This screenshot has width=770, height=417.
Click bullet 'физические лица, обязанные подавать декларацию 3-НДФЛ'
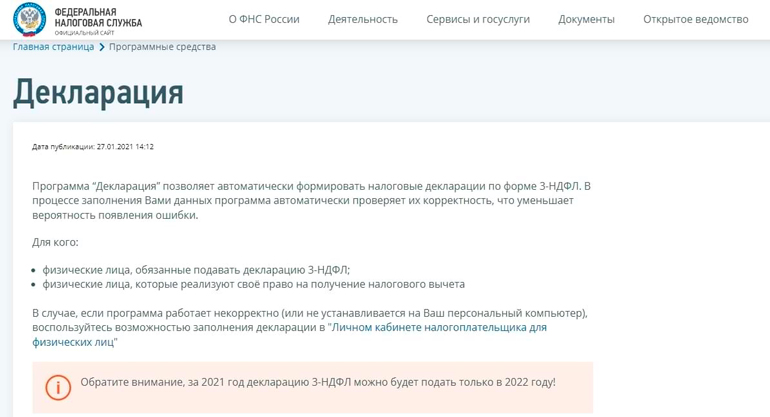click(196, 270)
